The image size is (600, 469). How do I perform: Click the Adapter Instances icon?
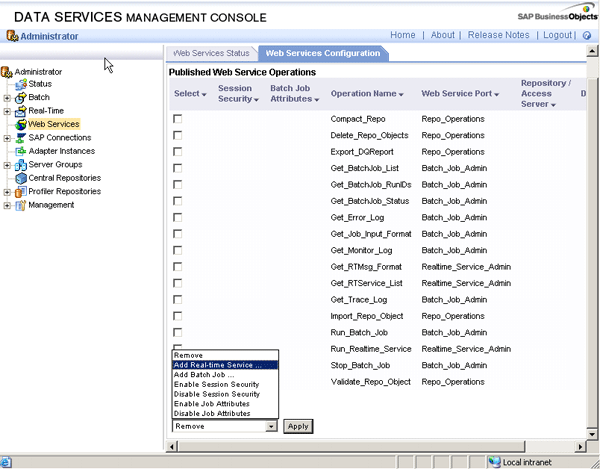[x=20, y=151]
